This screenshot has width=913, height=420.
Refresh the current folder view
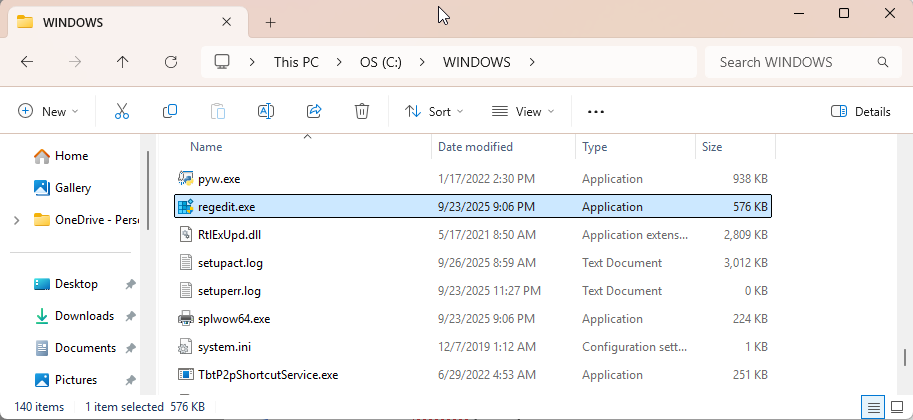tap(171, 62)
